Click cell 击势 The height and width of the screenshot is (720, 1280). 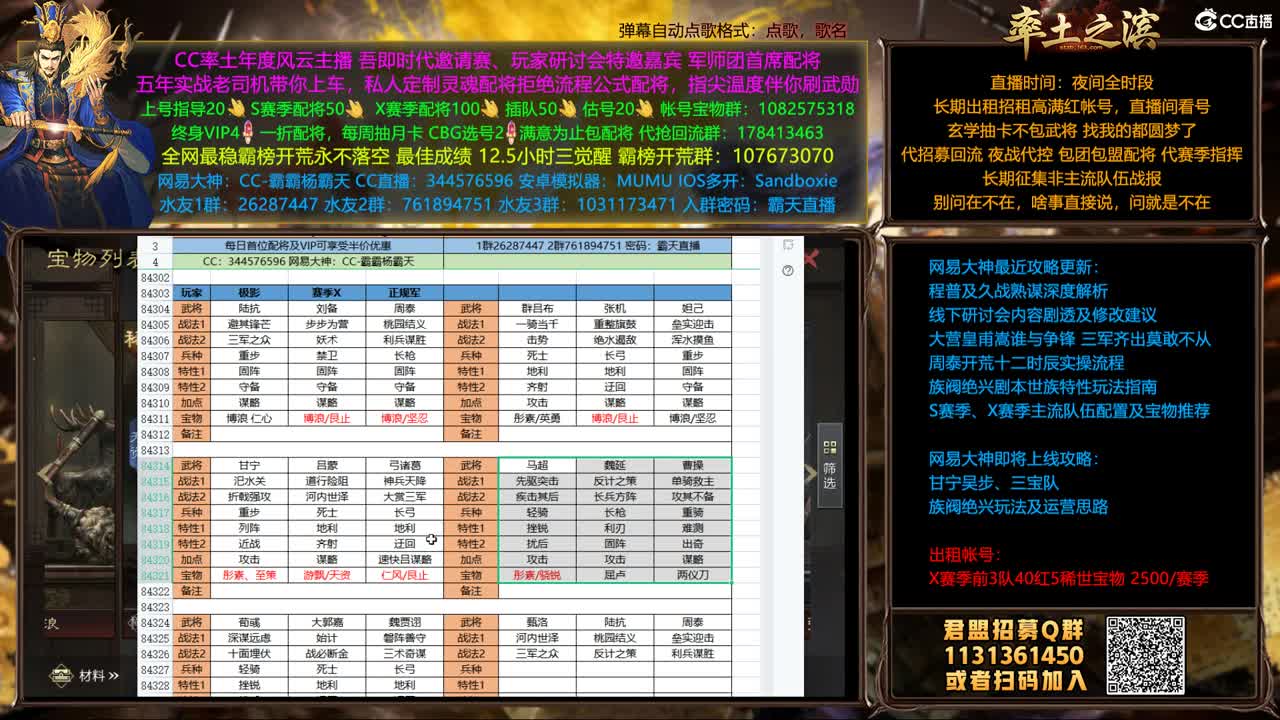tap(537, 340)
